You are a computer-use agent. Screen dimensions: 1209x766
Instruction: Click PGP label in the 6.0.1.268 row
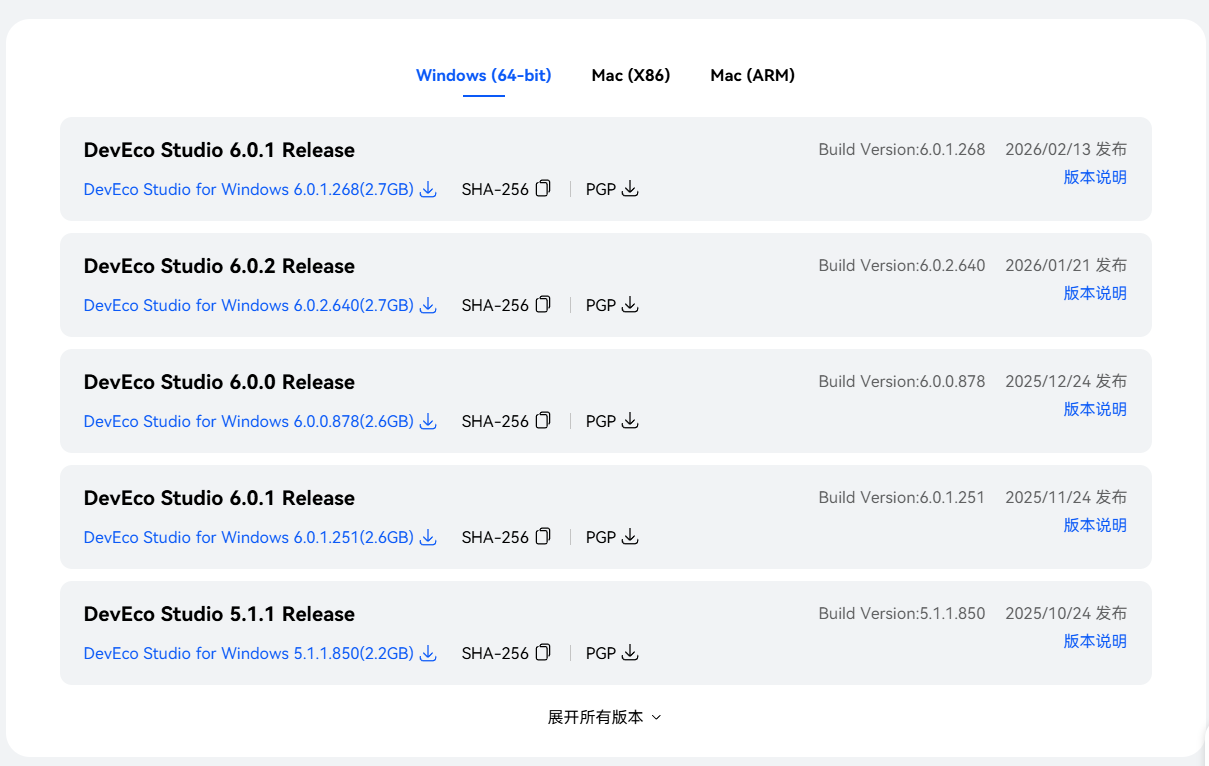pyautogui.click(x=601, y=189)
